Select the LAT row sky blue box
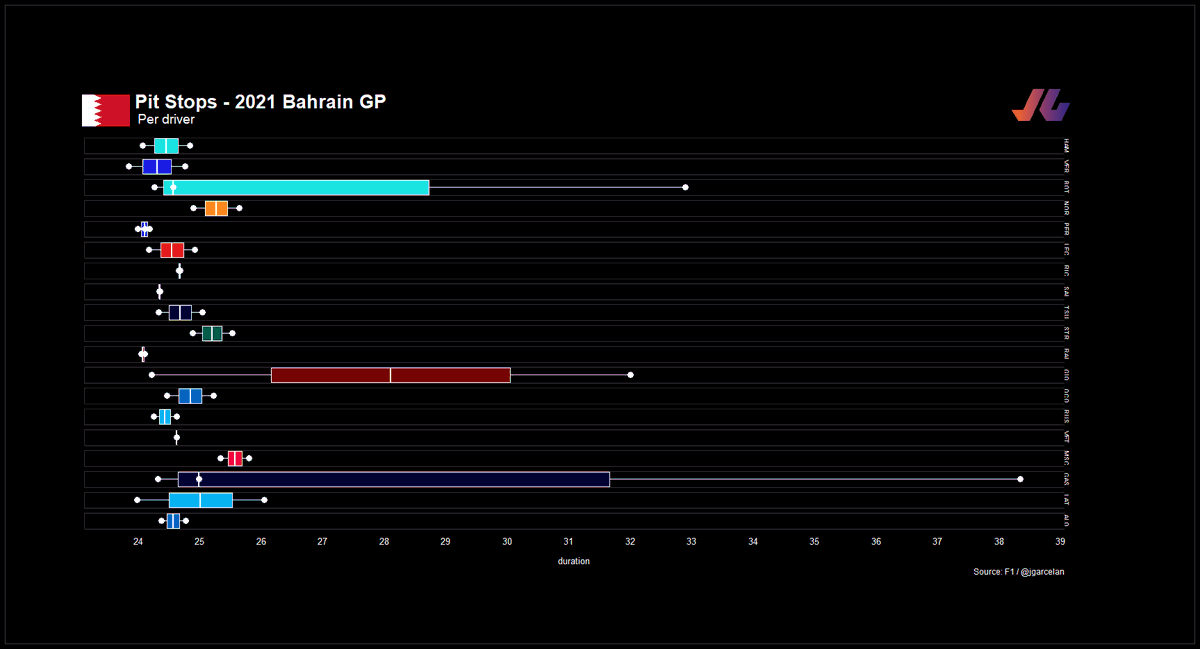The height and width of the screenshot is (649, 1200). 201,500
